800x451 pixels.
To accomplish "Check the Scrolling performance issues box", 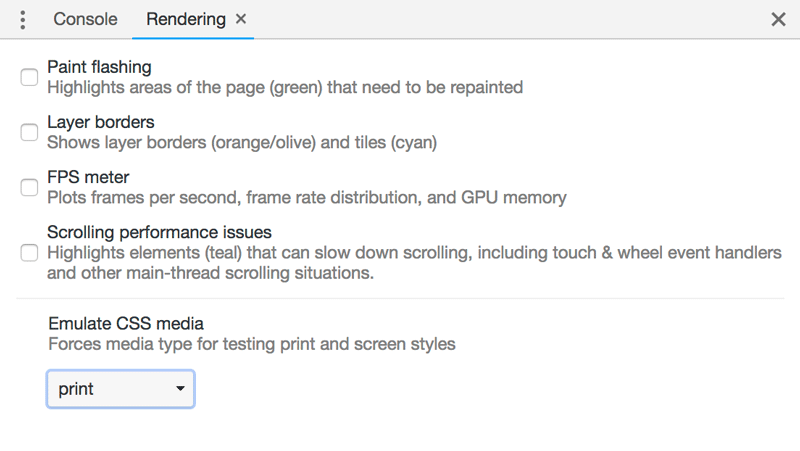I will coord(30,252).
